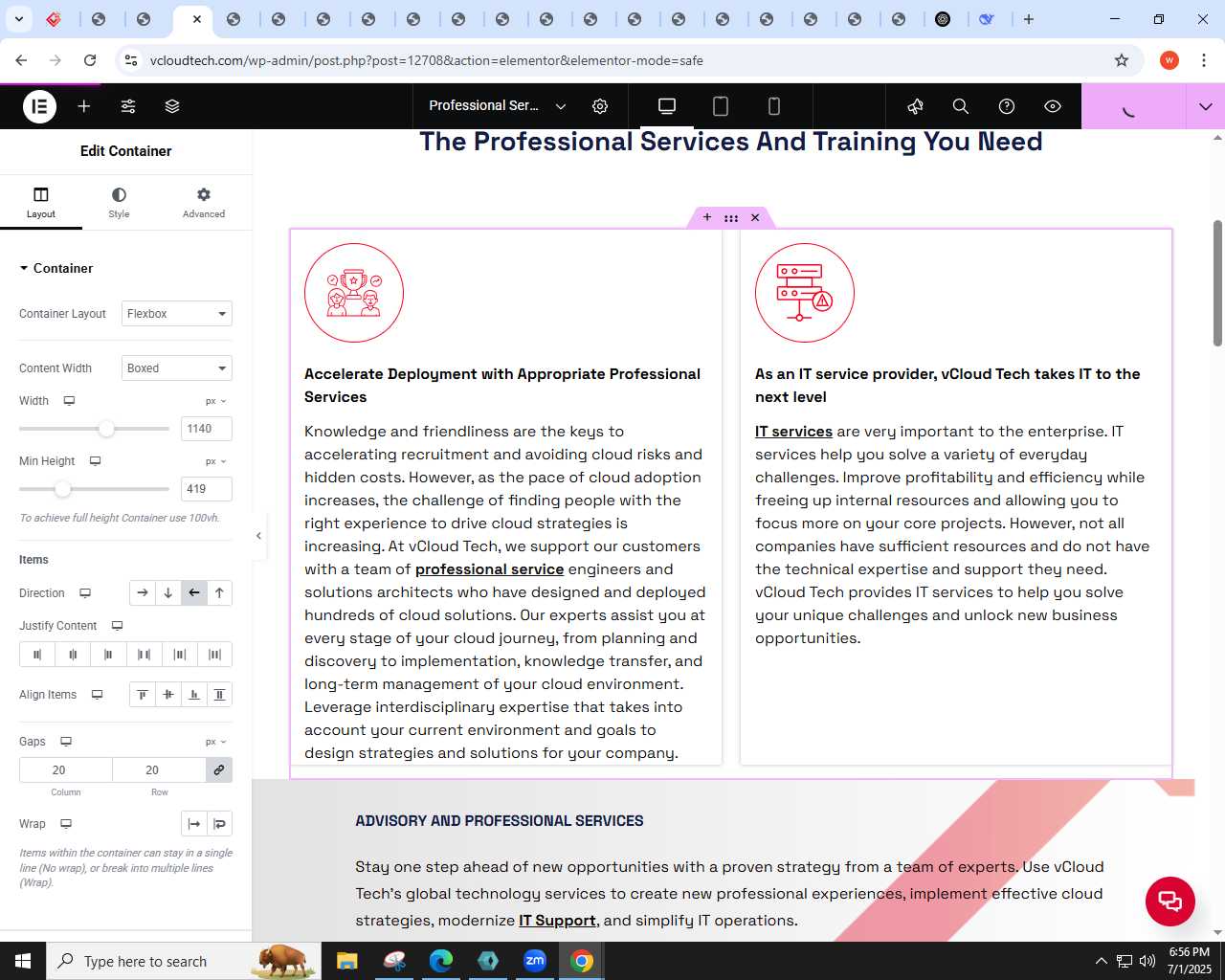
Task: Open Microsoft Edge from taskbar
Action: click(441, 961)
